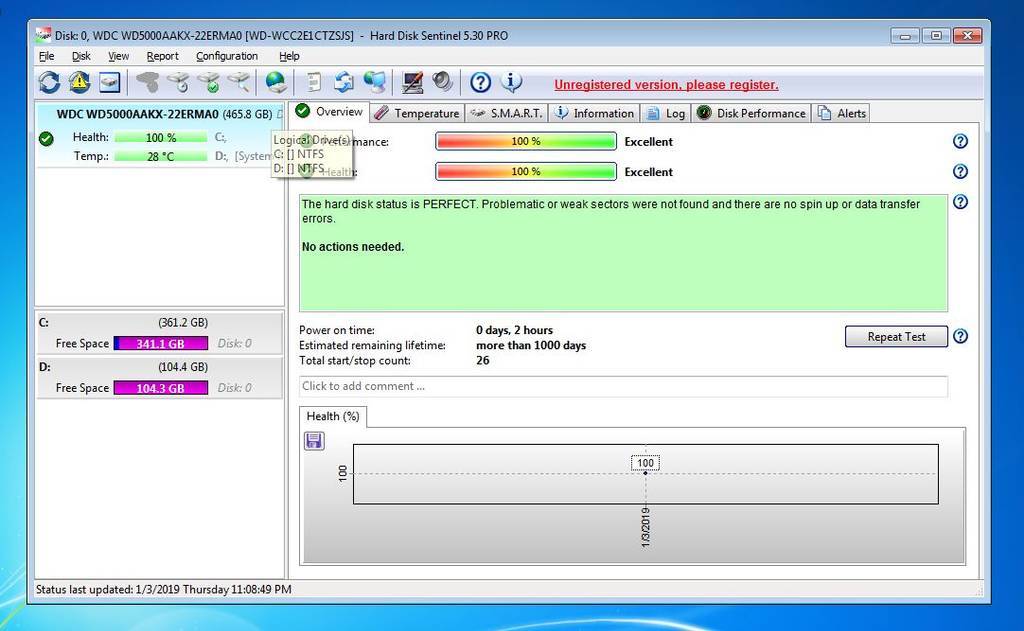
Task: Open configuration via computer-and-screwdriver icon
Action: click(413, 82)
